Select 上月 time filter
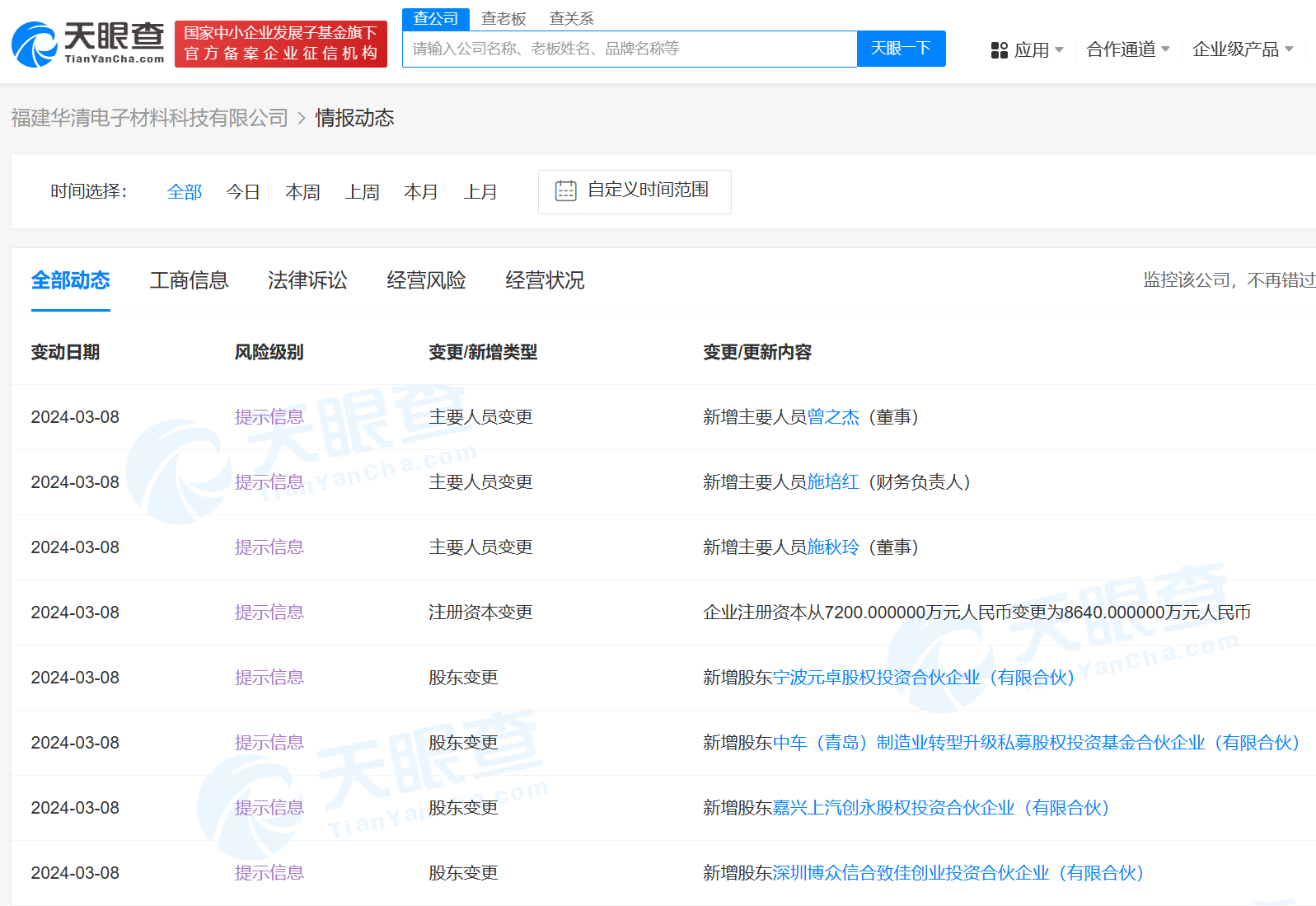 click(480, 192)
